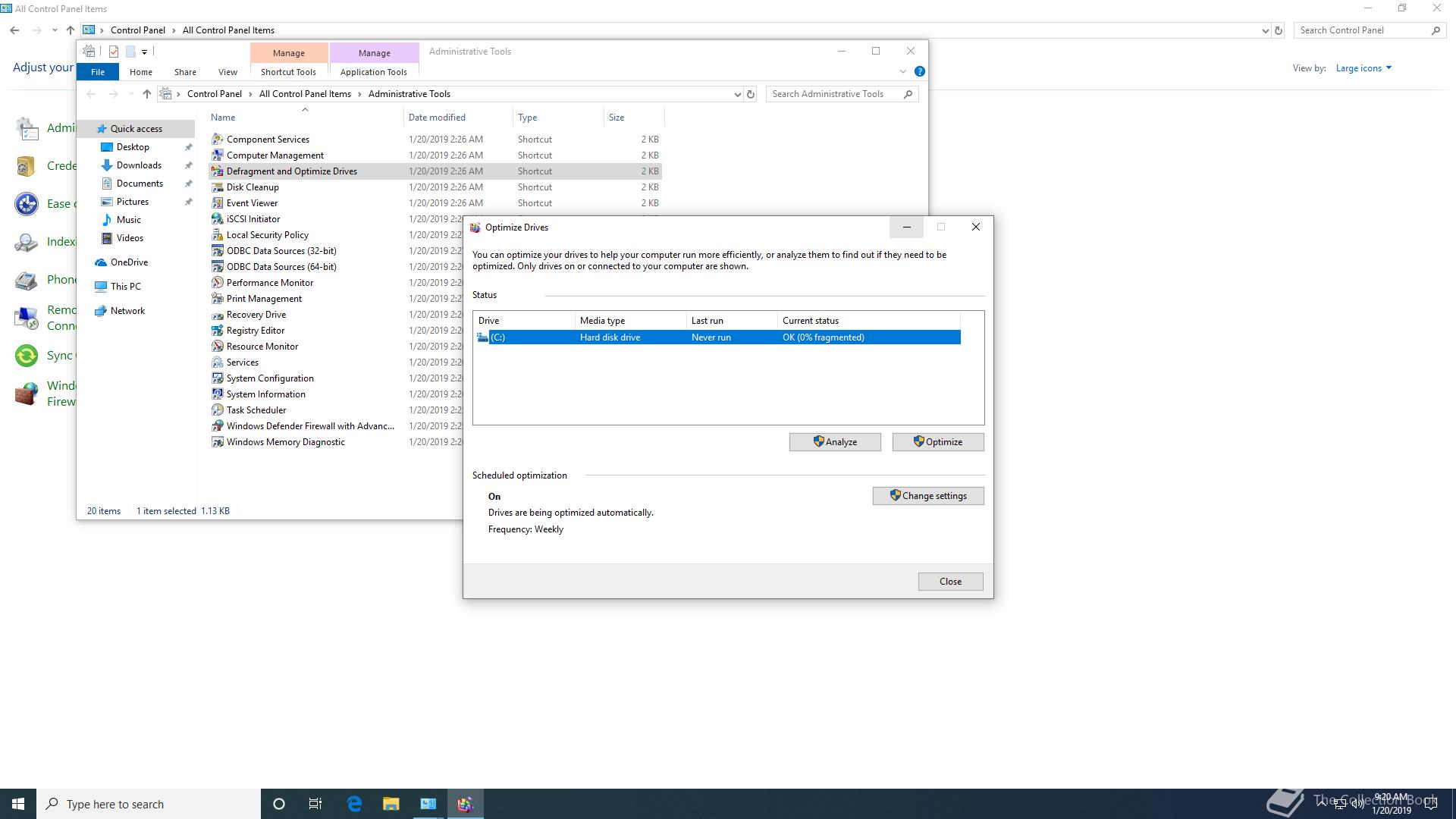Click the Resource Monitor icon
1456x819 pixels.
218,347
